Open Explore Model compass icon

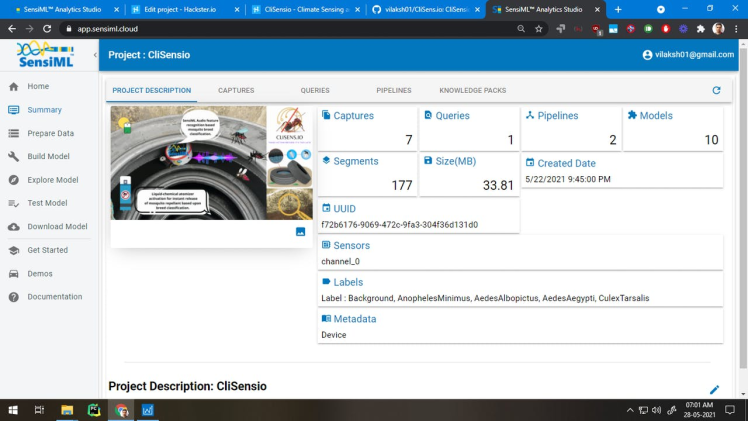click(14, 180)
